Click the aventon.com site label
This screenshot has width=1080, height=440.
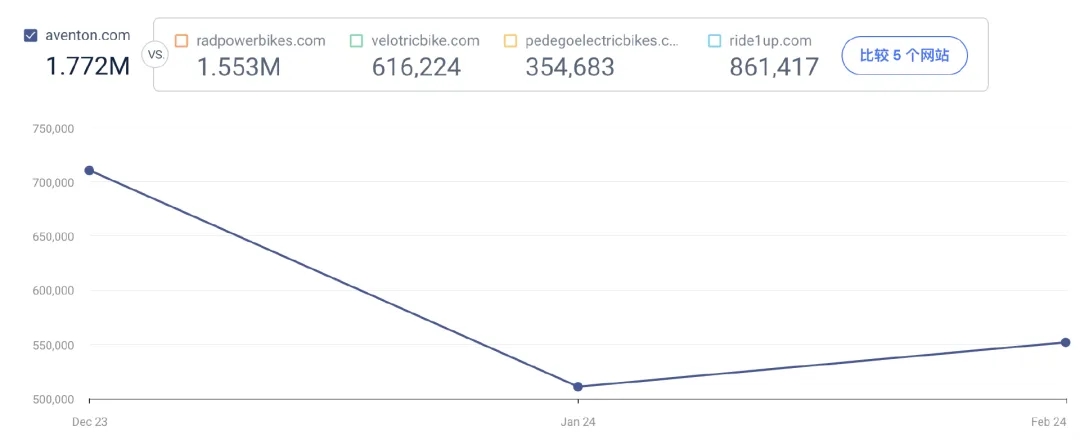(x=87, y=35)
